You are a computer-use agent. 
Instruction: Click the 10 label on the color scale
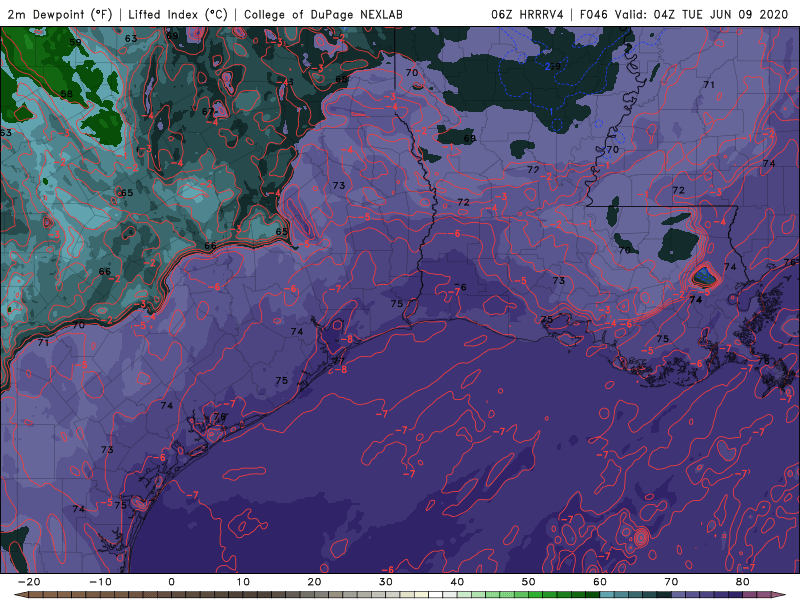pyautogui.click(x=243, y=582)
